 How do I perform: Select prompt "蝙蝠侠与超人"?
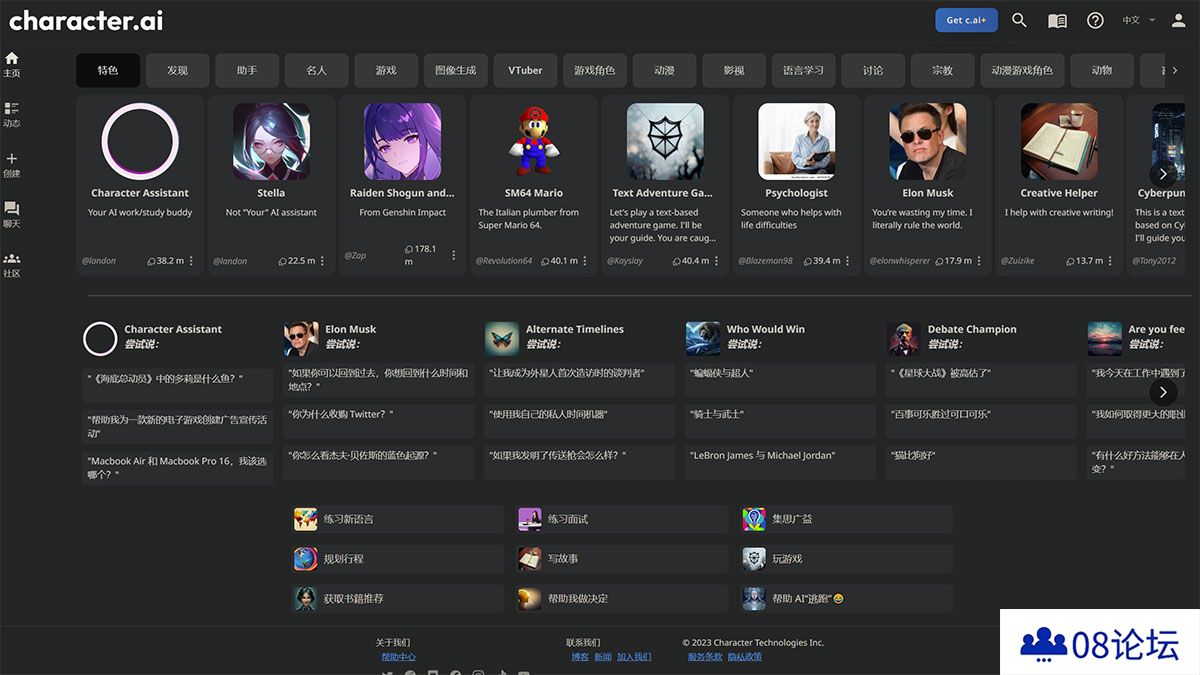(x=779, y=380)
